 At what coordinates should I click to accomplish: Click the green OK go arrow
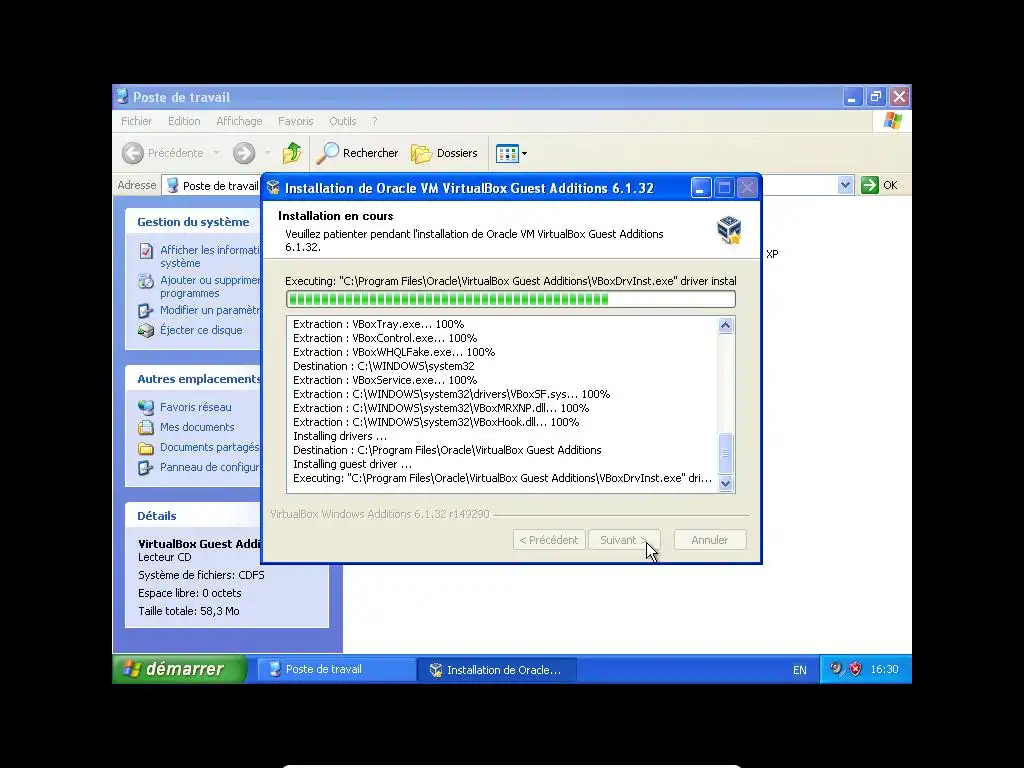click(x=869, y=185)
